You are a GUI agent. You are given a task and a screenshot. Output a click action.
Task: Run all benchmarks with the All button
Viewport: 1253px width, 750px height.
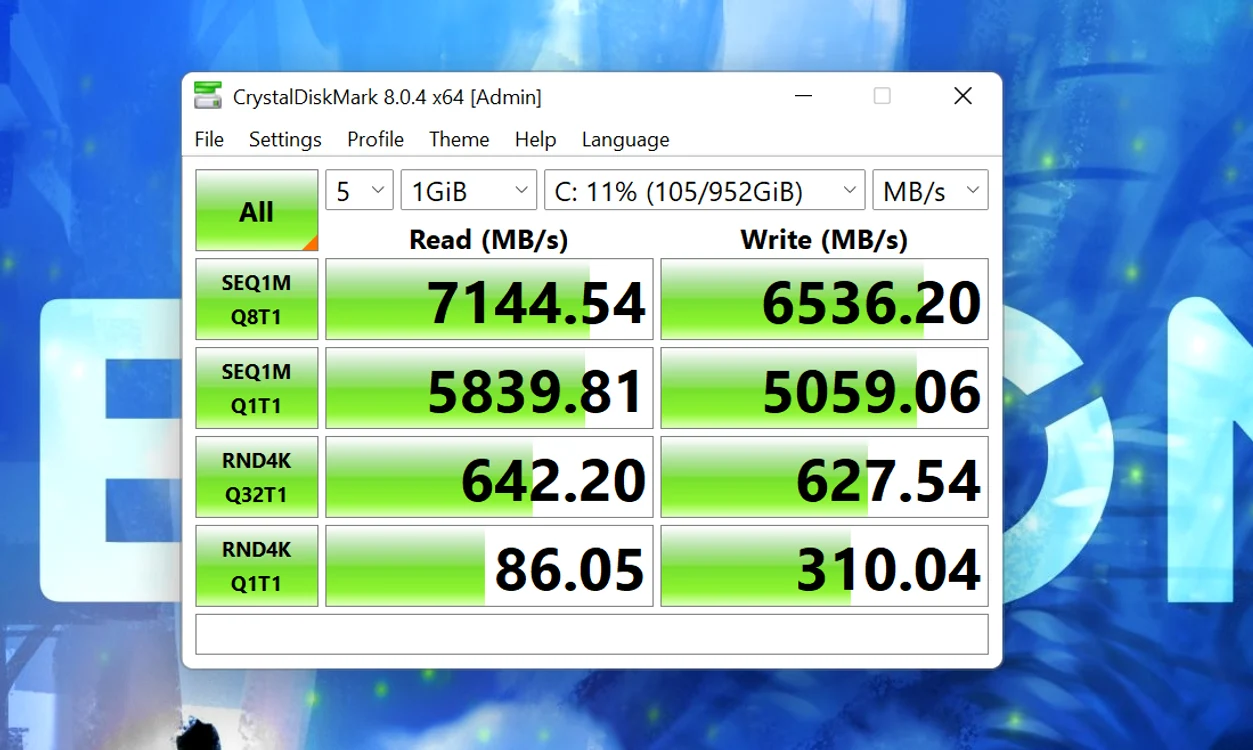pyautogui.click(x=257, y=210)
